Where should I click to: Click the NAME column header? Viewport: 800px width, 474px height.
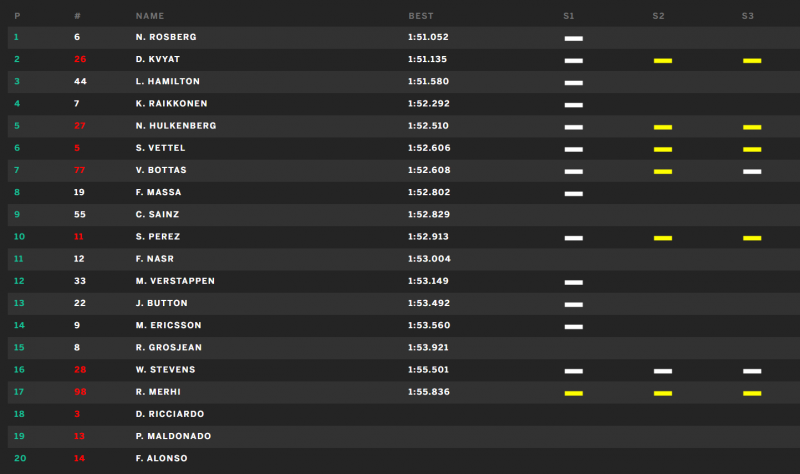[x=150, y=16]
